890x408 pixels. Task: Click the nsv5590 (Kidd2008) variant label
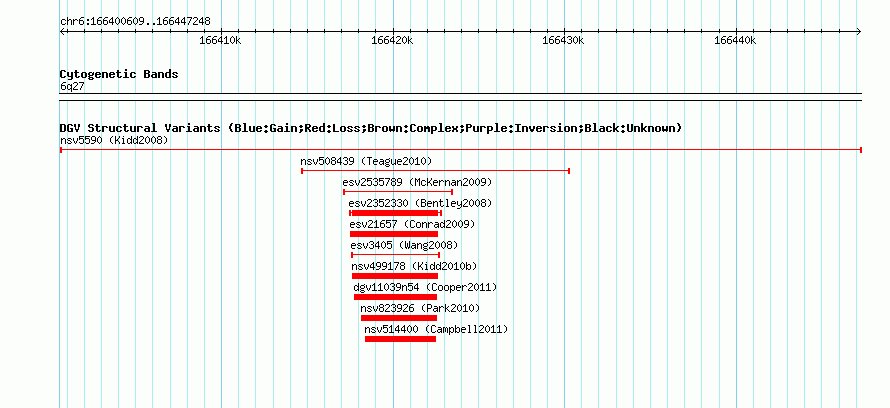114,140
